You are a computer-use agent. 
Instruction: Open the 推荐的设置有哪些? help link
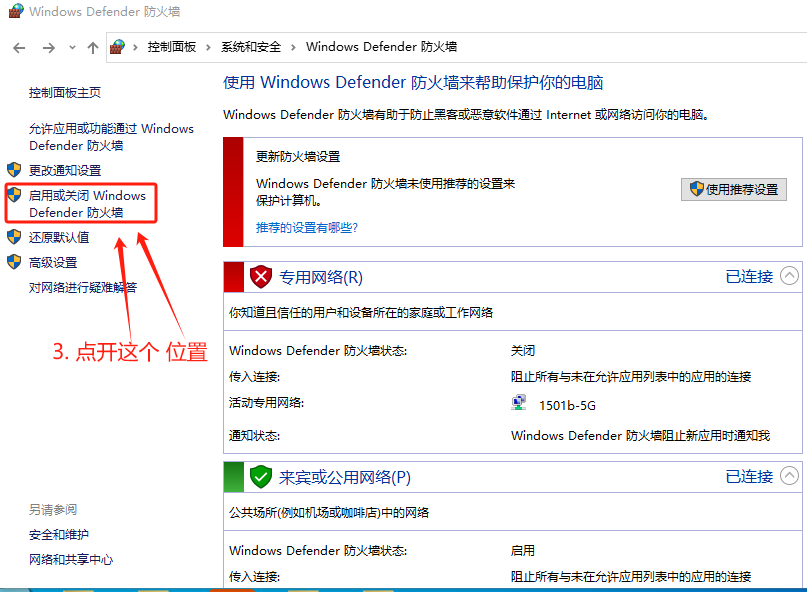(306, 227)
